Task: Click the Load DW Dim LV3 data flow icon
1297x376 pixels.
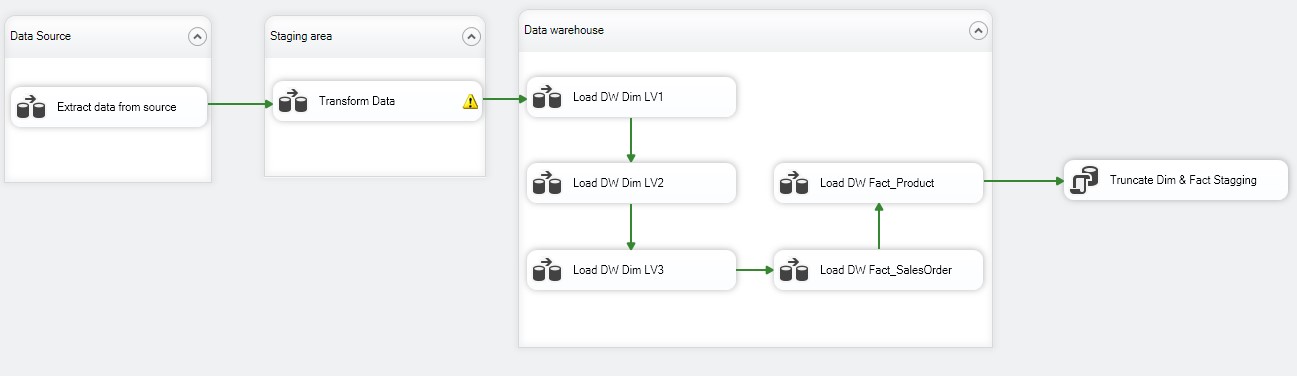Action: click(x=546, y=270)
